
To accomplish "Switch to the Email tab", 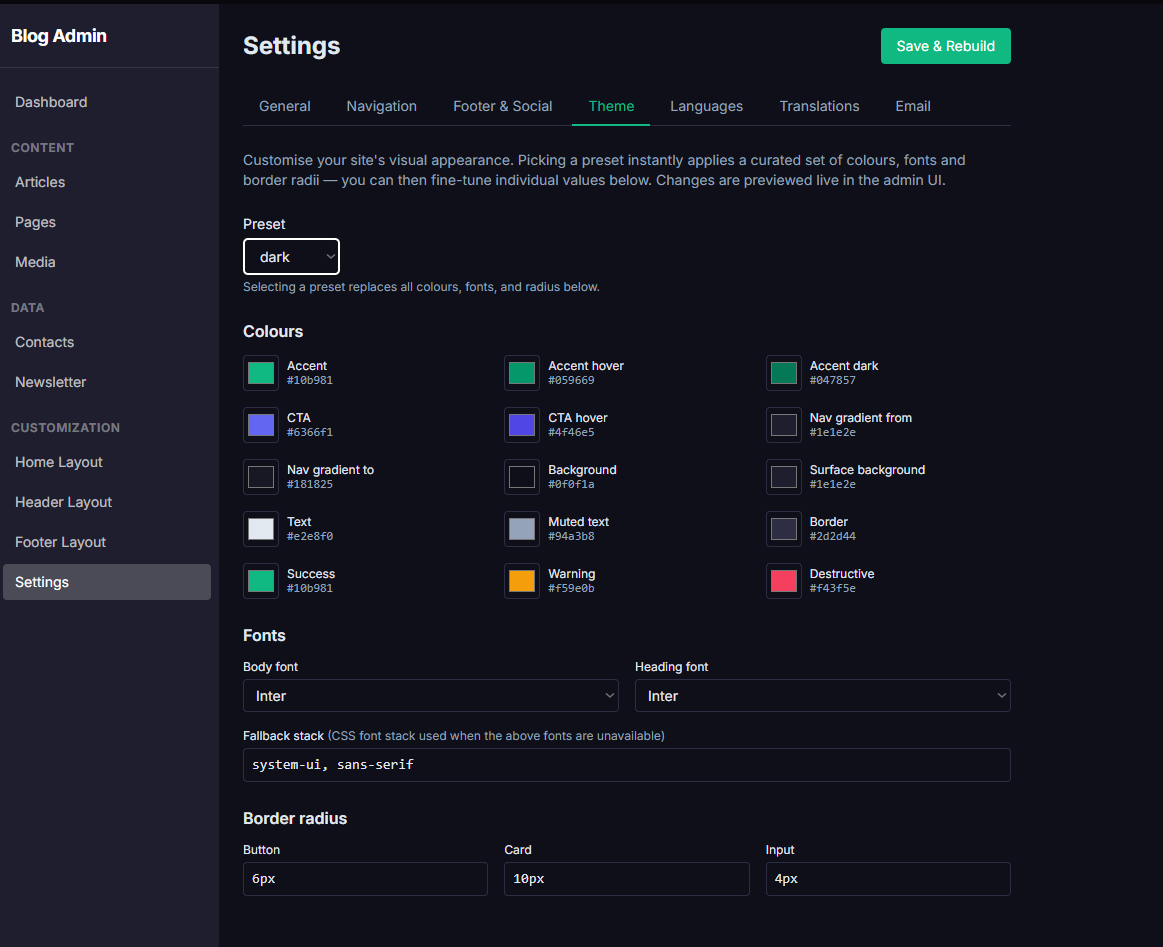I will coord(912,106).
